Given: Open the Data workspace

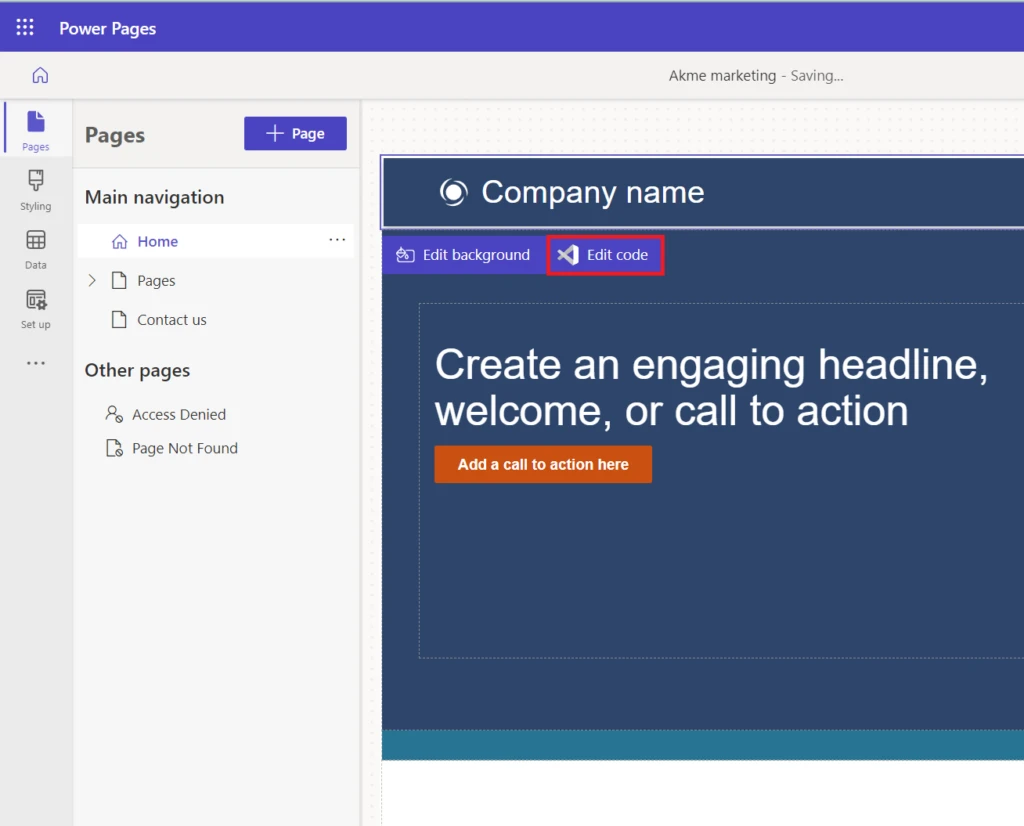Looking at the screenshot, I should (x=35, y=250).
